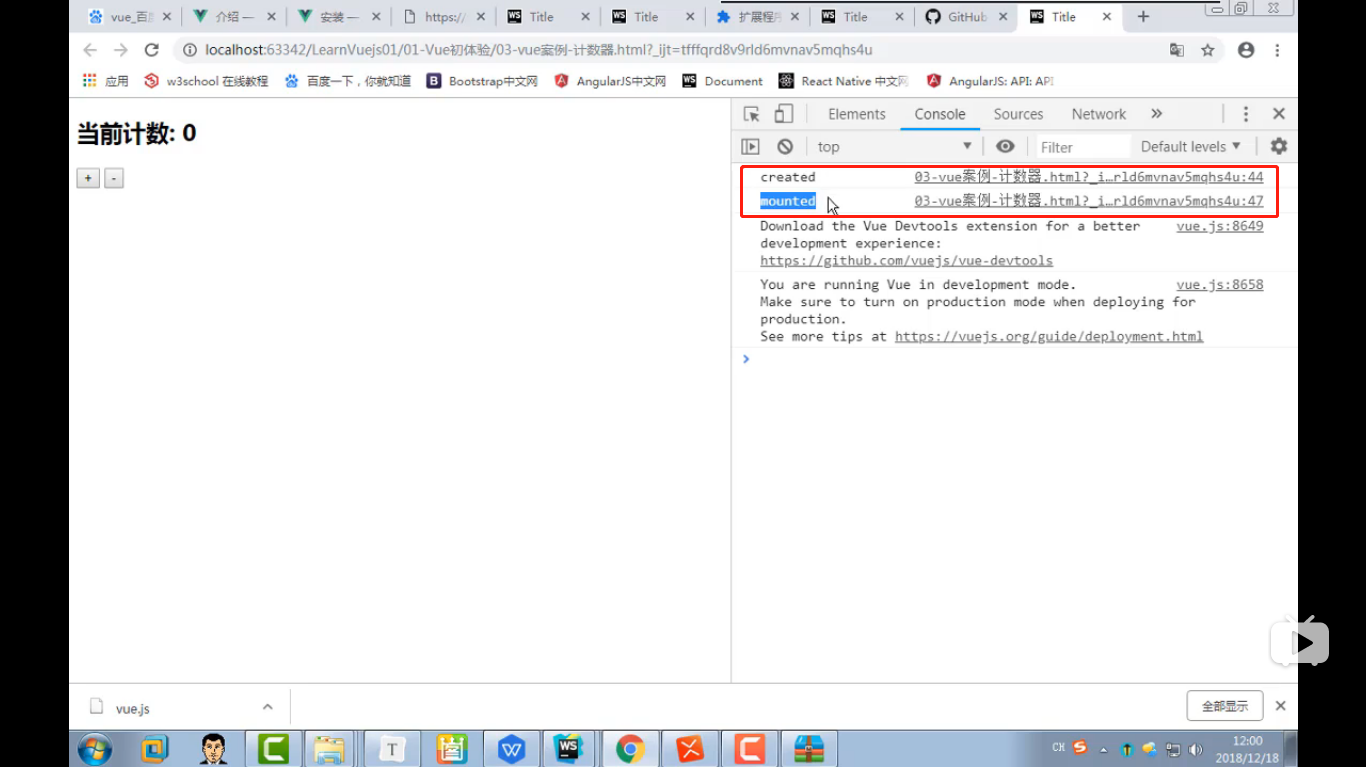The image size is (1366, 767).
Task: Open WinRAR from the taskbar
Action: click(809, 748)
